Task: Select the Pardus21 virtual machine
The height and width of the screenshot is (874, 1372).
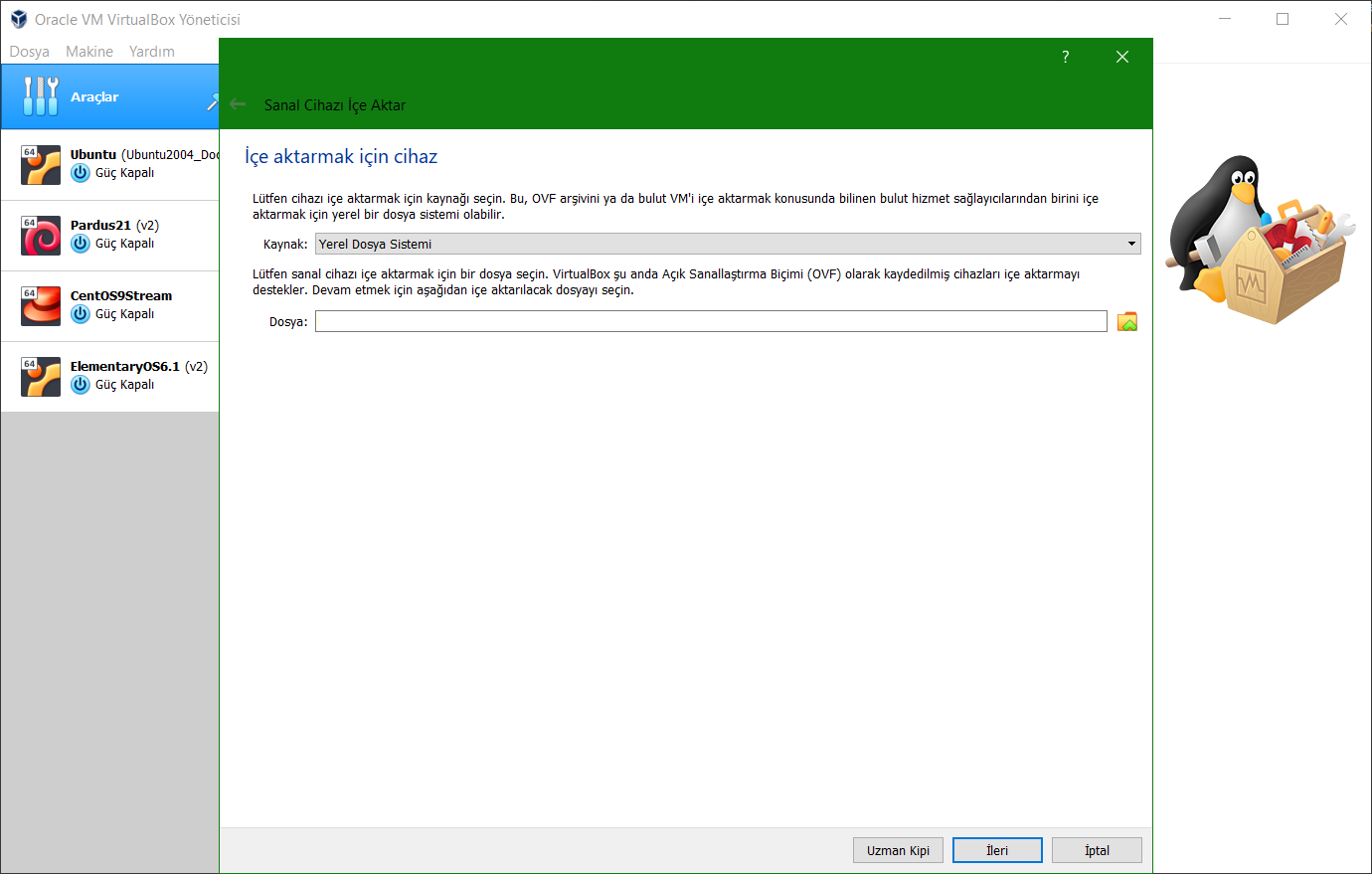Action: coord(109,236)
